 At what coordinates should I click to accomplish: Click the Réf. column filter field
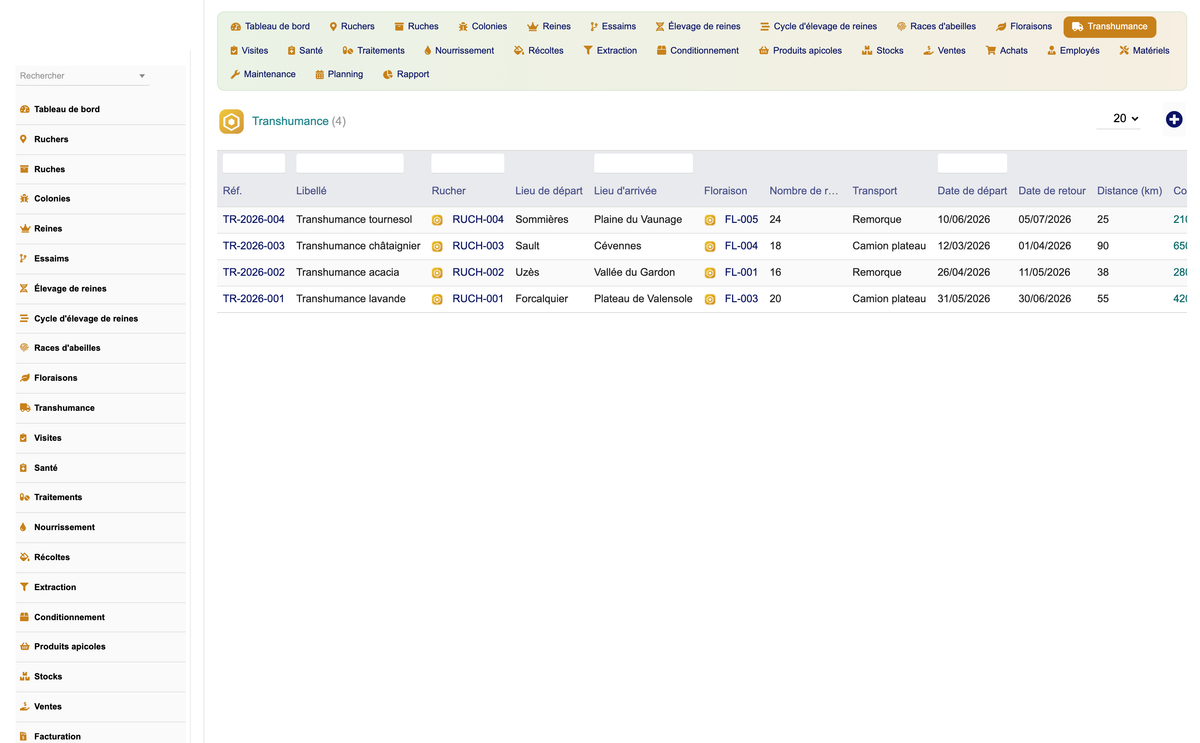(x=254, y=163)
